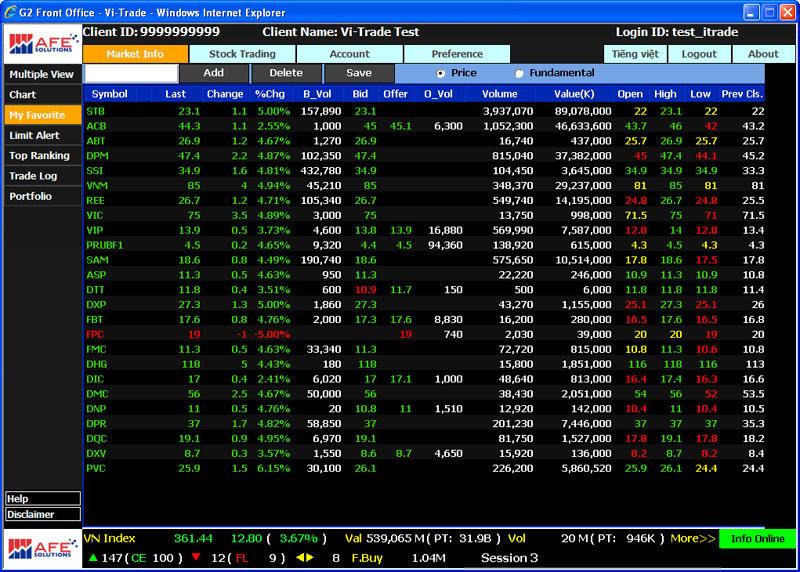Sort by Volume column header
The height and width of the screenshot is (572, 800).
500,94
